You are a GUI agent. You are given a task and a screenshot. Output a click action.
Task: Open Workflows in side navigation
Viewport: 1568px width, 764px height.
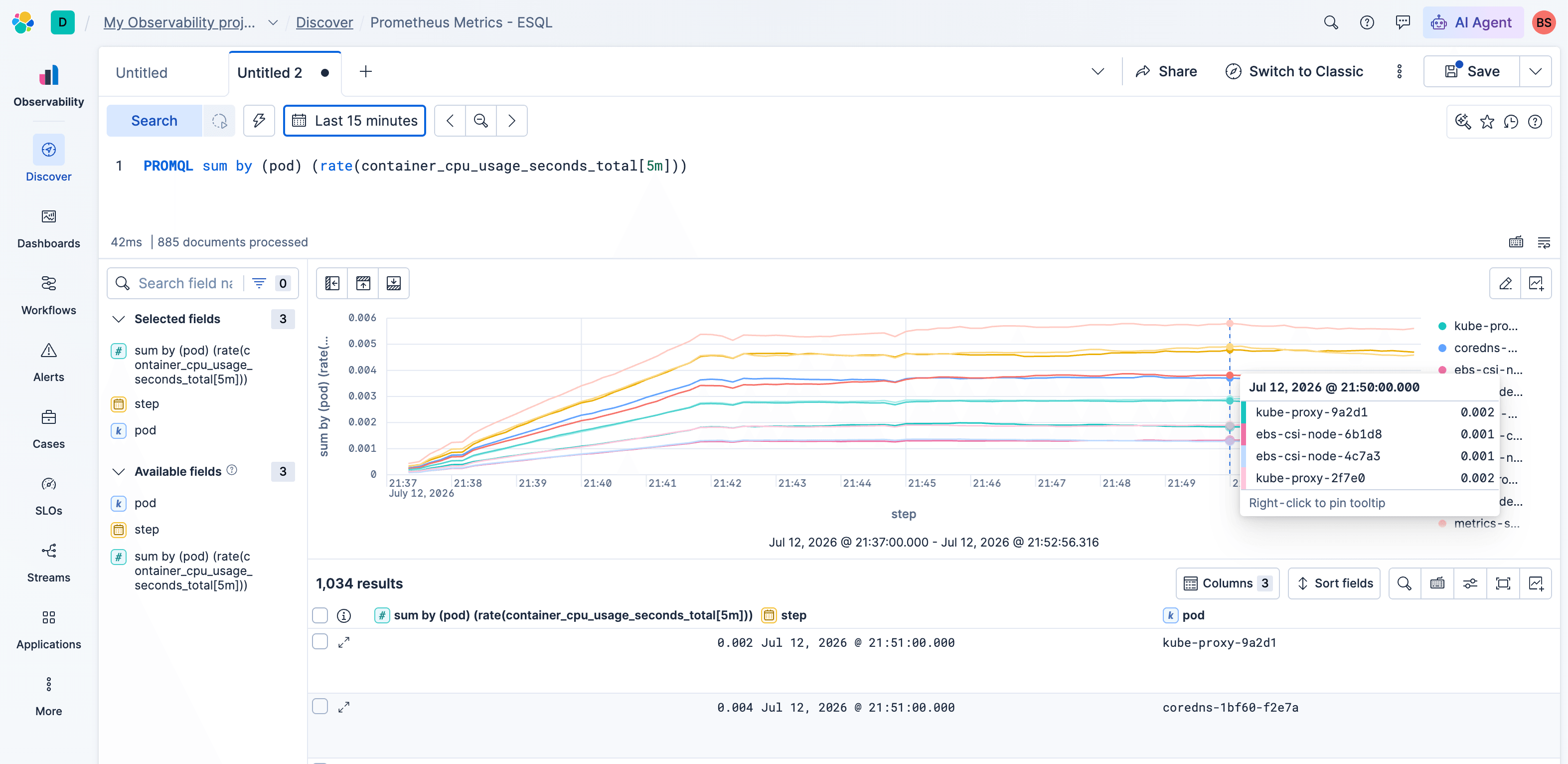(x=49, y=296)
